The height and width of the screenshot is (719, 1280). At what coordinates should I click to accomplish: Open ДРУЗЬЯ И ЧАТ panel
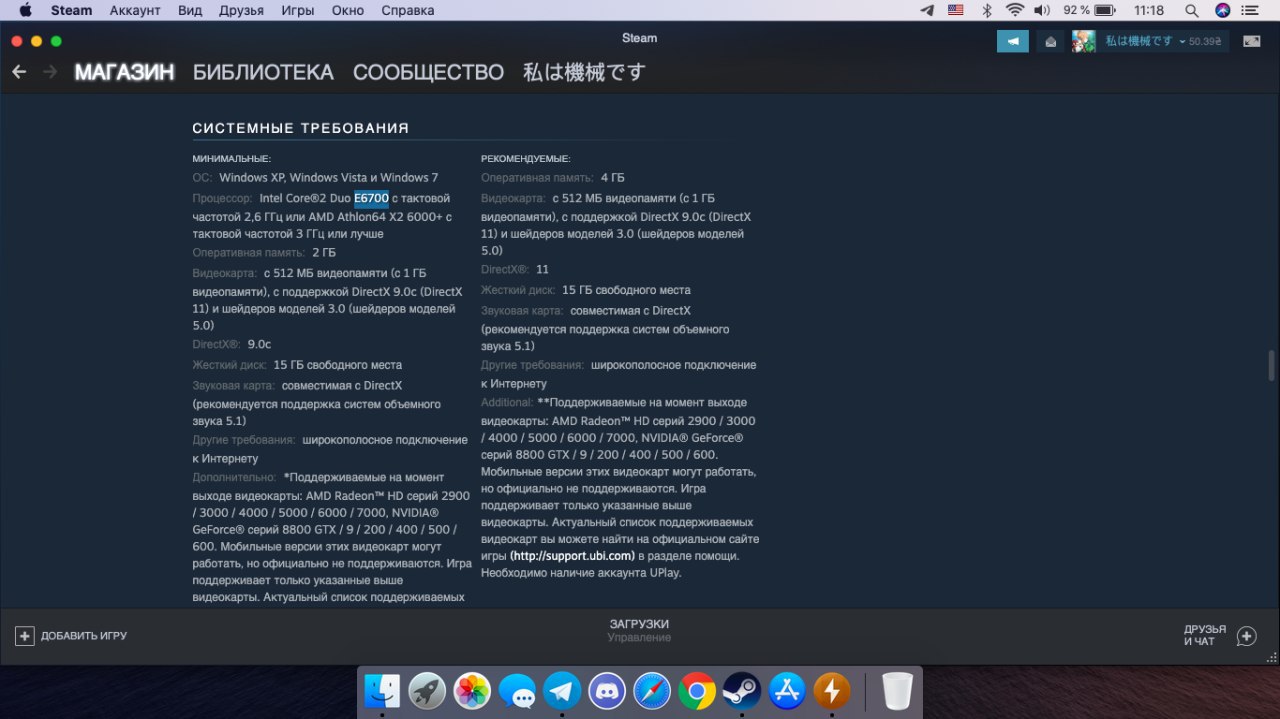[x=1205, y=636]
